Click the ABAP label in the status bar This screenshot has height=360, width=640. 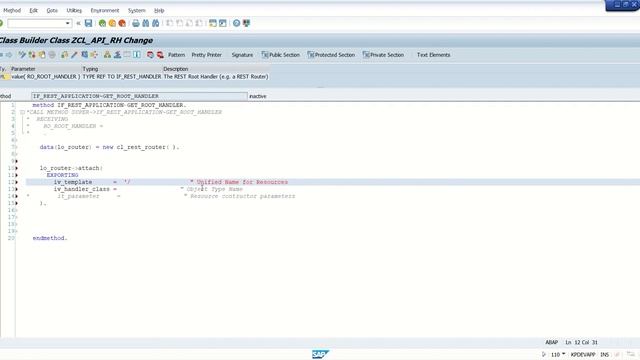pos(551,342)
